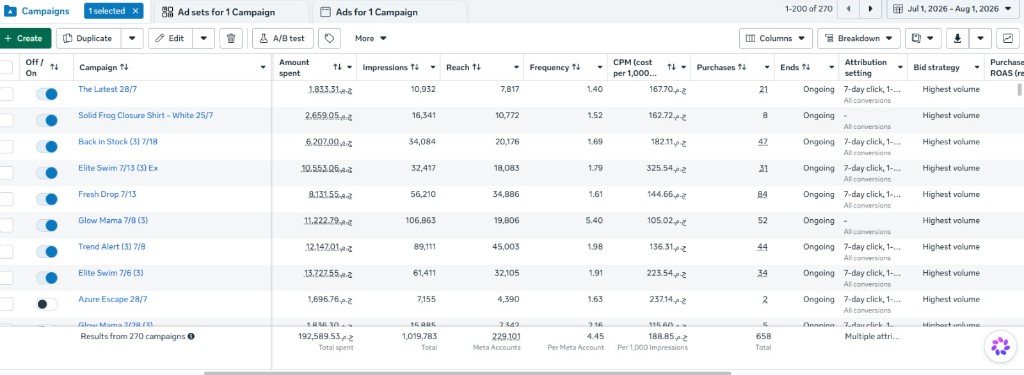Open reports icon dropdown next to Breakdown
Screen dimensions: 1024x375
(923, 39)
